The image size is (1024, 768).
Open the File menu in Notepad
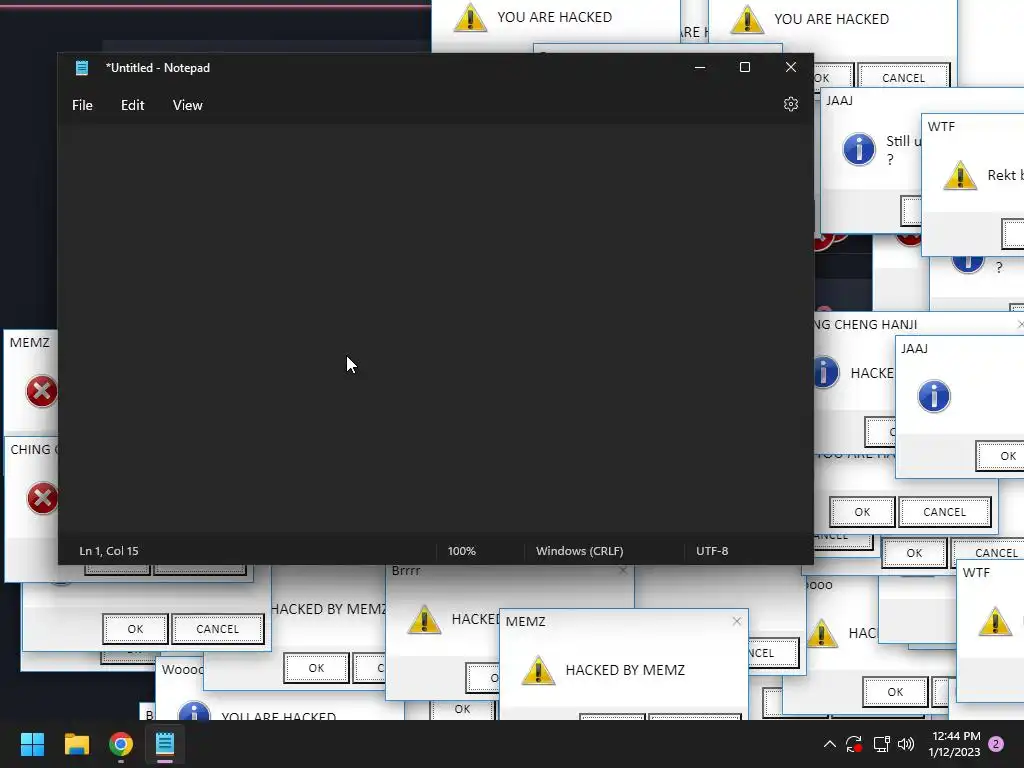(x=82, y=105)
